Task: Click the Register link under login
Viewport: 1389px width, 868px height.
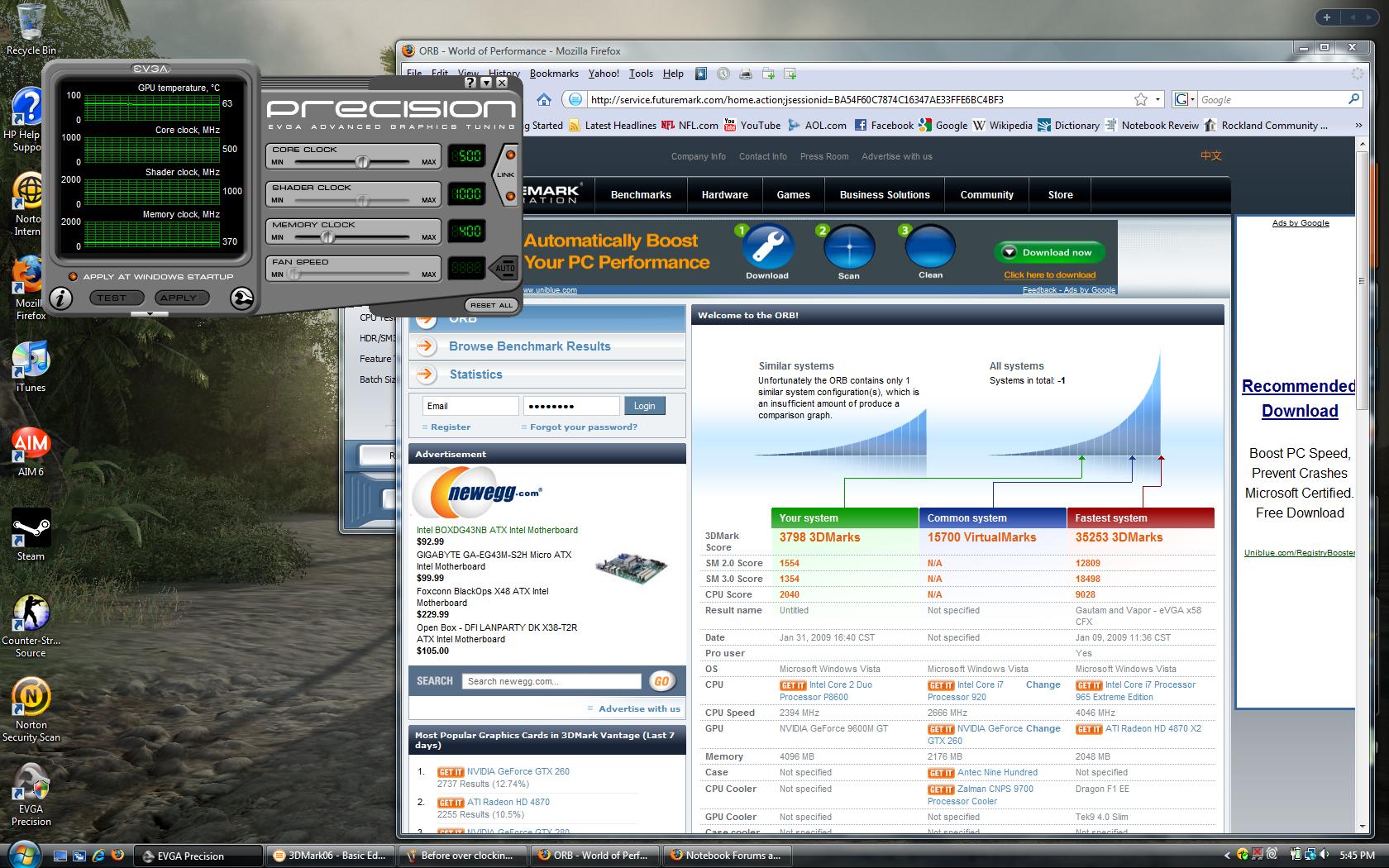Action: click(451, 427)
